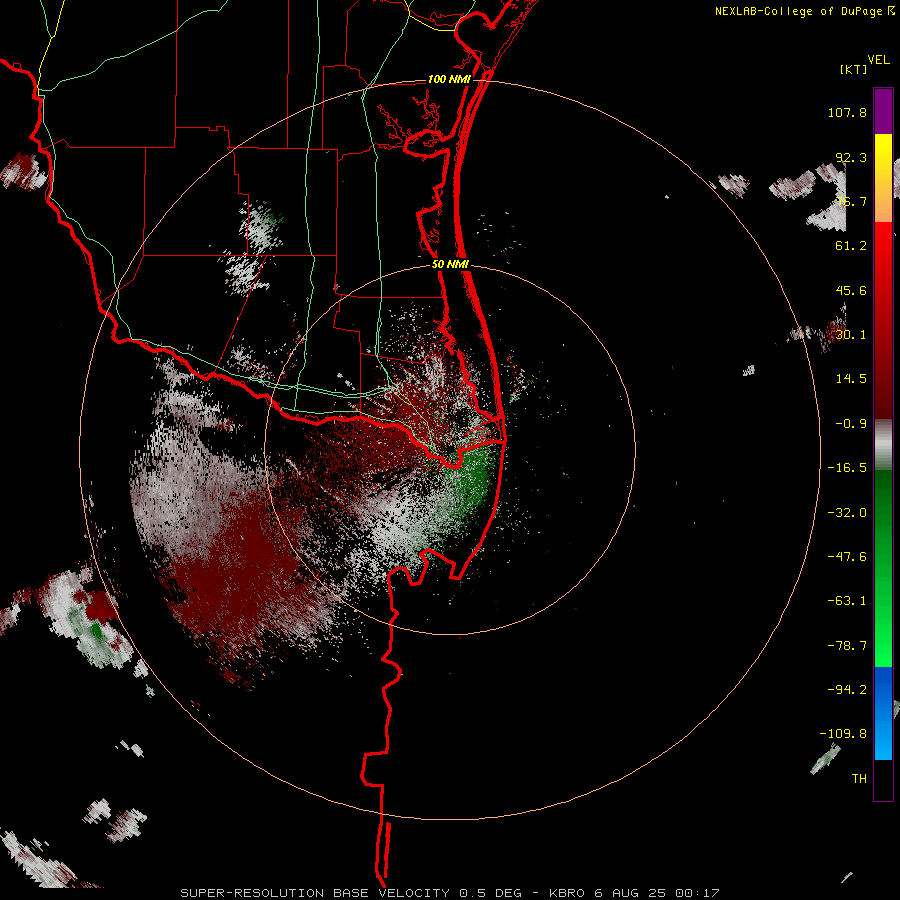The image size is (900, 900).
Task: Click the [KT] units label
Action: click(853, 69)
